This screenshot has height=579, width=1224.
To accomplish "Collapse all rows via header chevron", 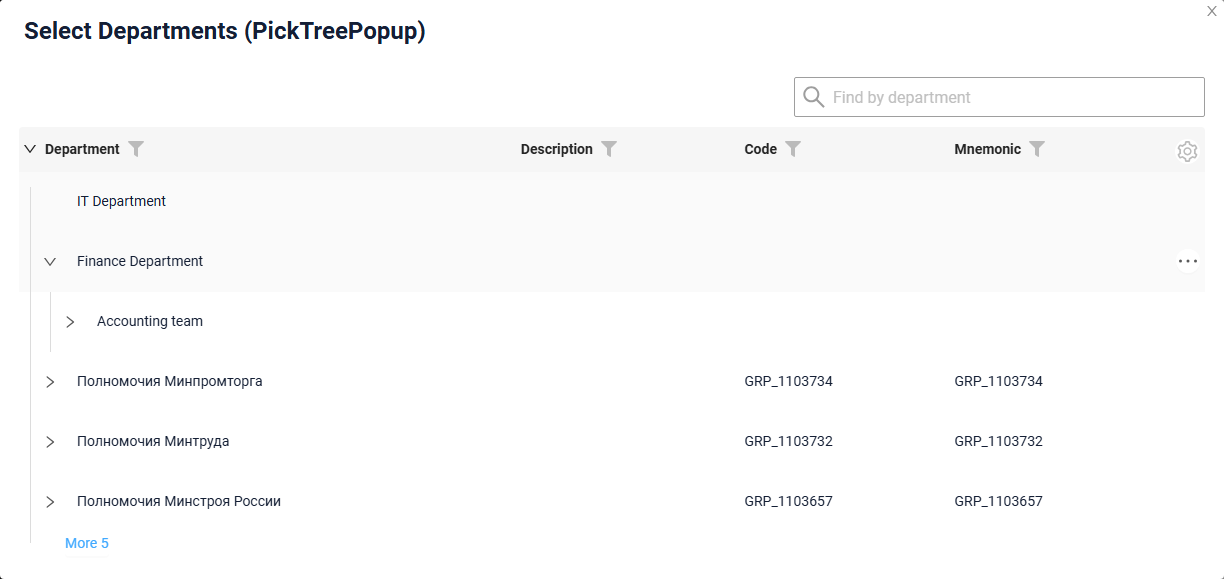I will (x=29, y=149).
